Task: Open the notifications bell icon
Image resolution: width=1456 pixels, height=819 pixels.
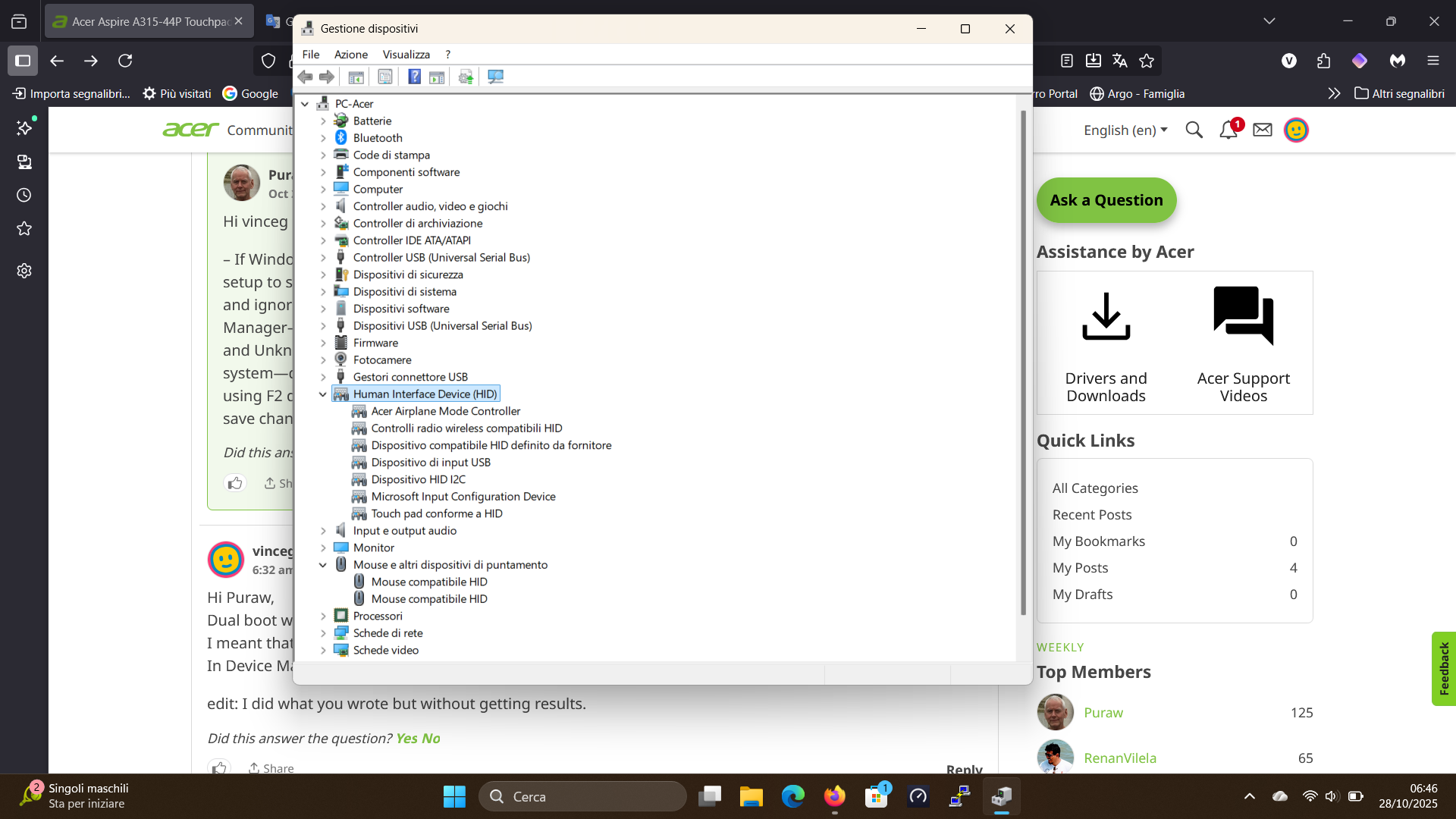Action: (x=1228, y=130)
